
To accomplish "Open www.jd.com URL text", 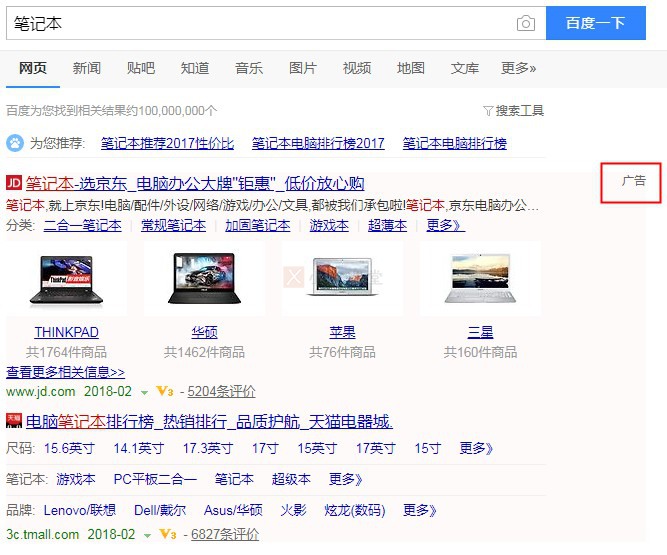I will coord(41,391).
